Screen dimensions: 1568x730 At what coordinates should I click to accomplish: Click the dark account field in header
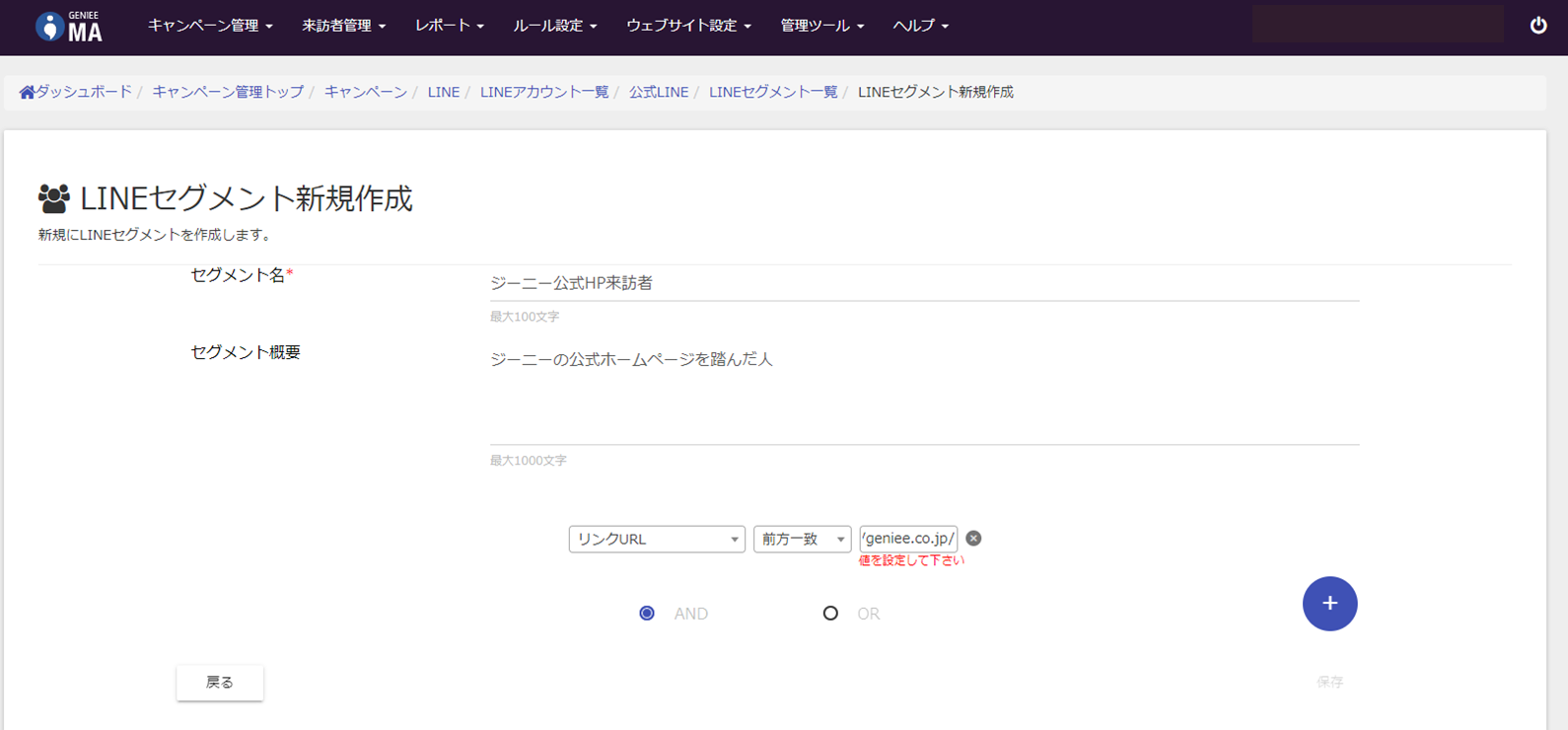1378,24
